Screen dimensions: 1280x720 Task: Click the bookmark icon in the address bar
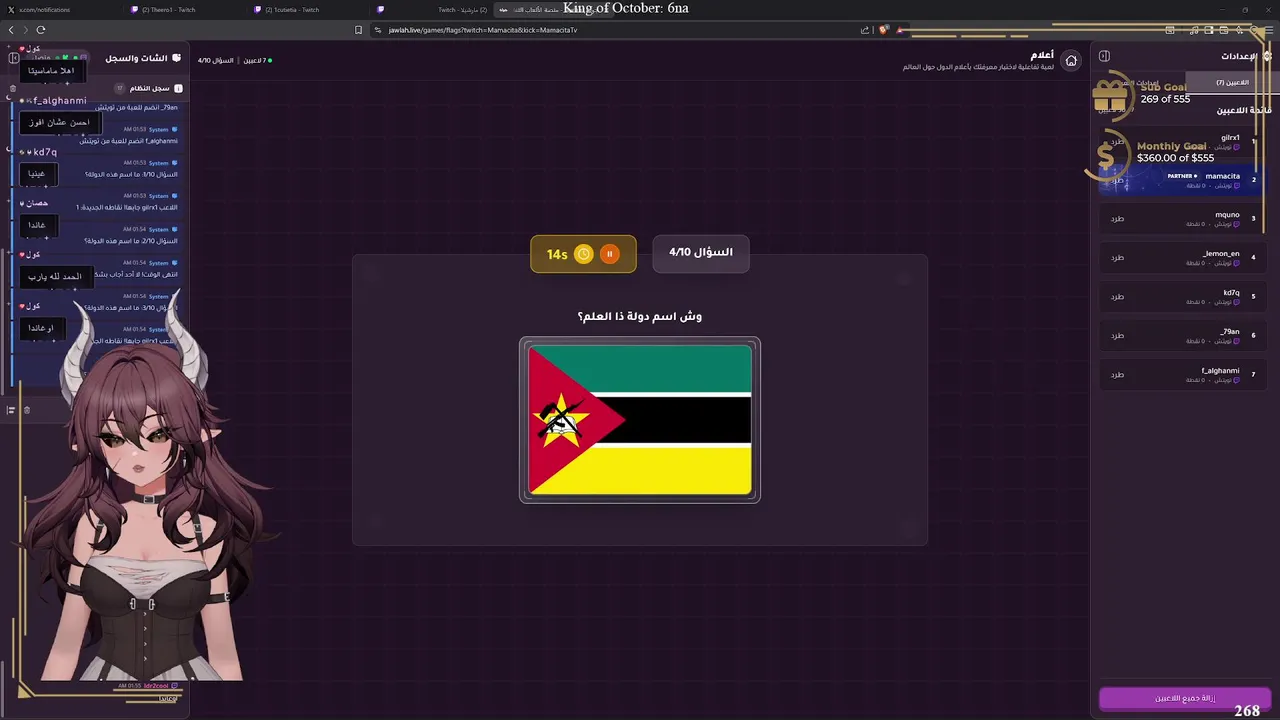coord(359,30)
